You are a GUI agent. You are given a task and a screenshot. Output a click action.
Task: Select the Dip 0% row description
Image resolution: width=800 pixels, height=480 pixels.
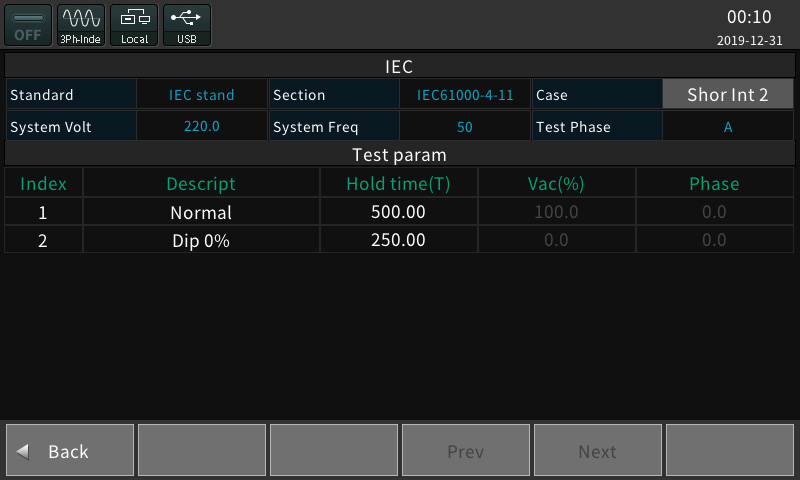pyautogui.click(x=201, y=240)
